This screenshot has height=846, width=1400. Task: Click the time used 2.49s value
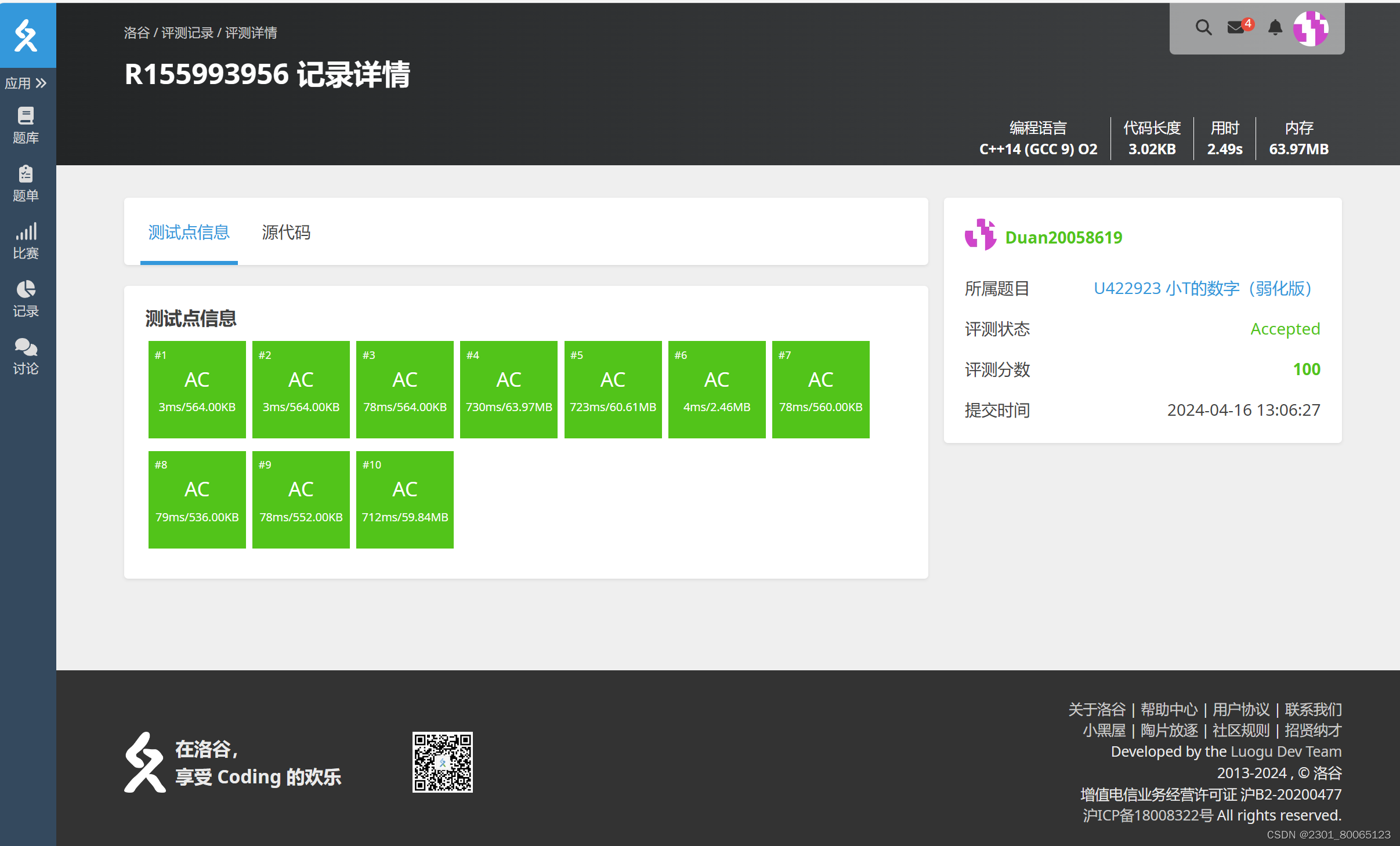(x=1225, y=149)
